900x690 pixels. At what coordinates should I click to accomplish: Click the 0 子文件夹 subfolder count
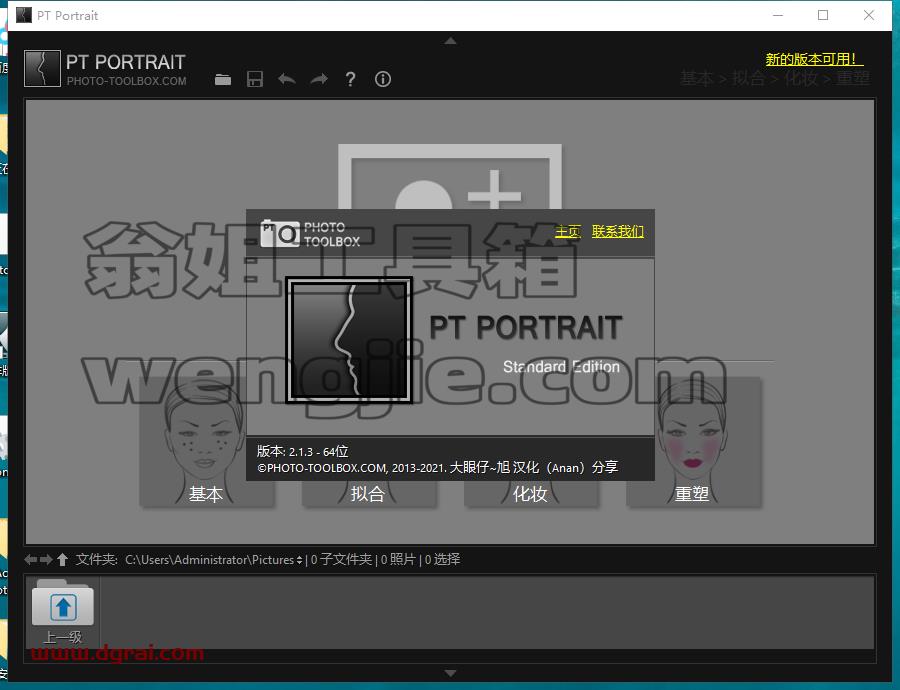pos(342,560)
